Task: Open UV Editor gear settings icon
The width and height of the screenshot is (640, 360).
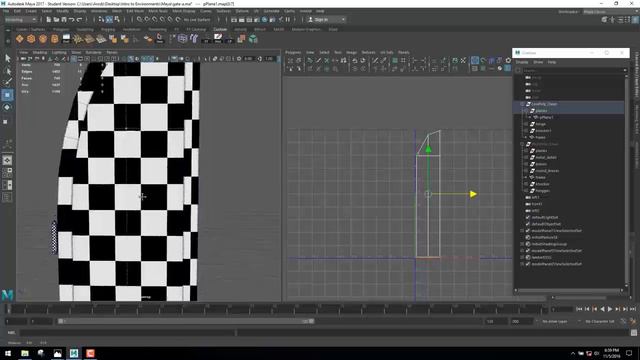Action: (x=508, y=60)
